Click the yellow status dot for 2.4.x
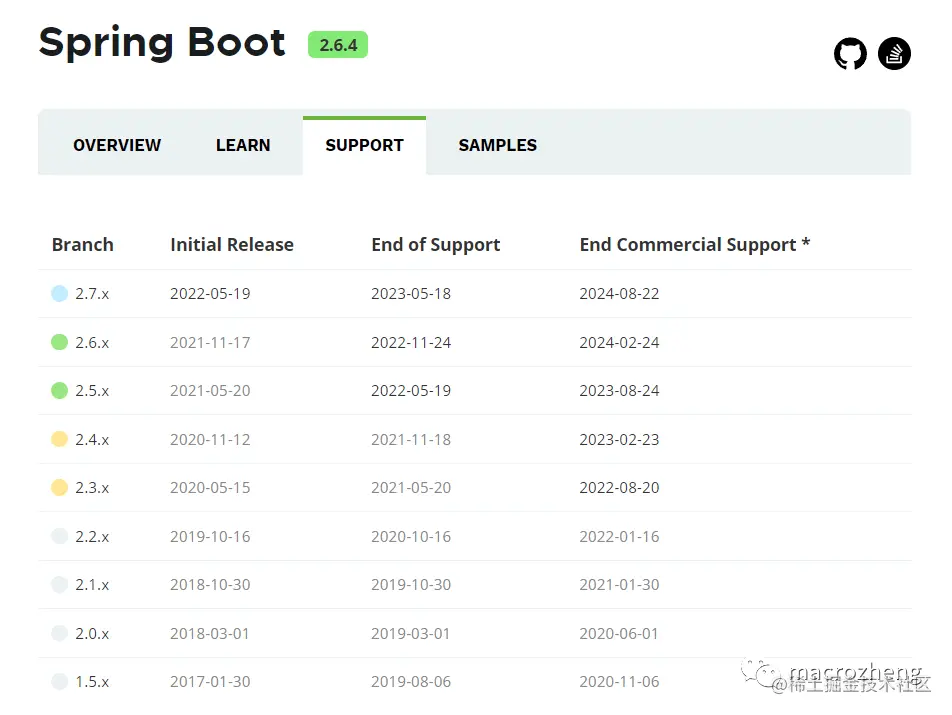Image resolution: width=952 pixels, height=715 pixels. 60,439
